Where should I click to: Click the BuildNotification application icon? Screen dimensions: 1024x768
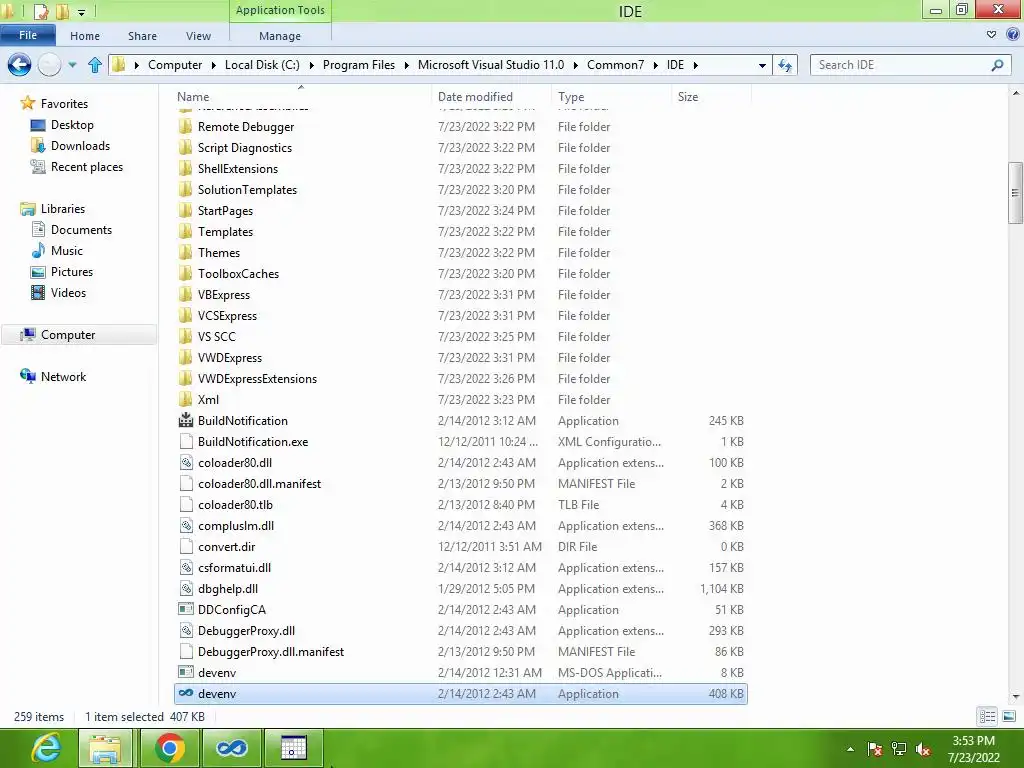[x=186, y=420]
